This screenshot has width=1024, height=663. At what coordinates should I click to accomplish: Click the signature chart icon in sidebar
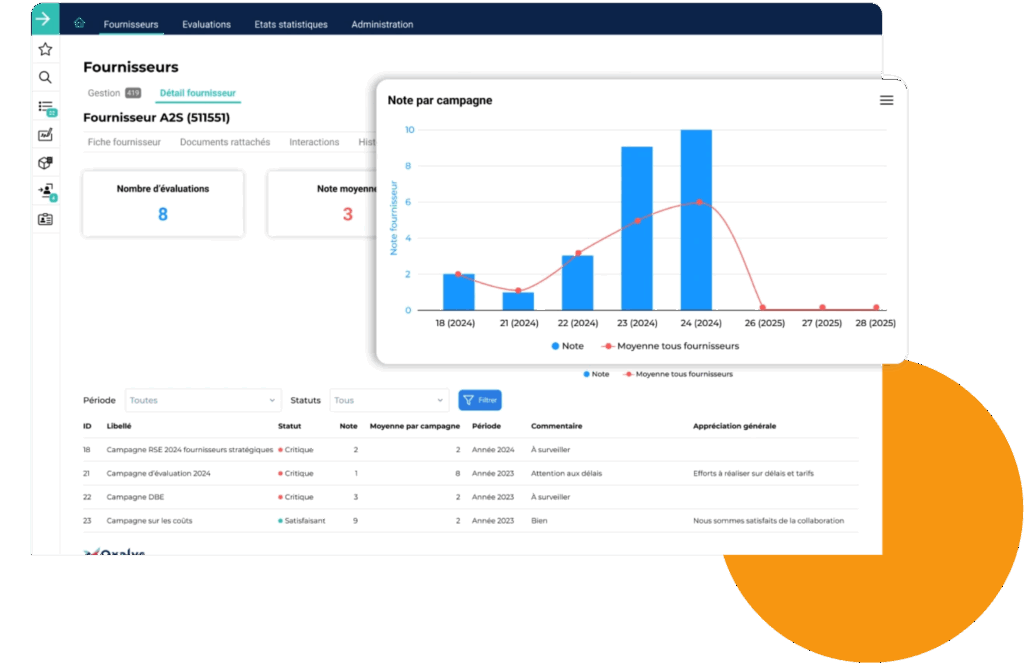coord(45,135)
